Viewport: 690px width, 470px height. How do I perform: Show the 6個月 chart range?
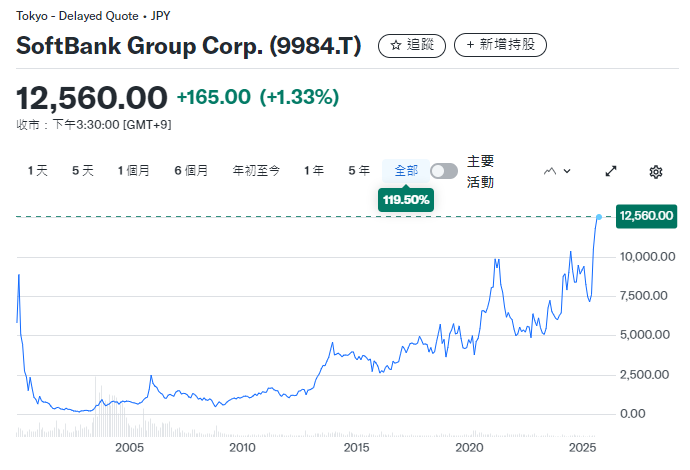[x=191, y=171]
